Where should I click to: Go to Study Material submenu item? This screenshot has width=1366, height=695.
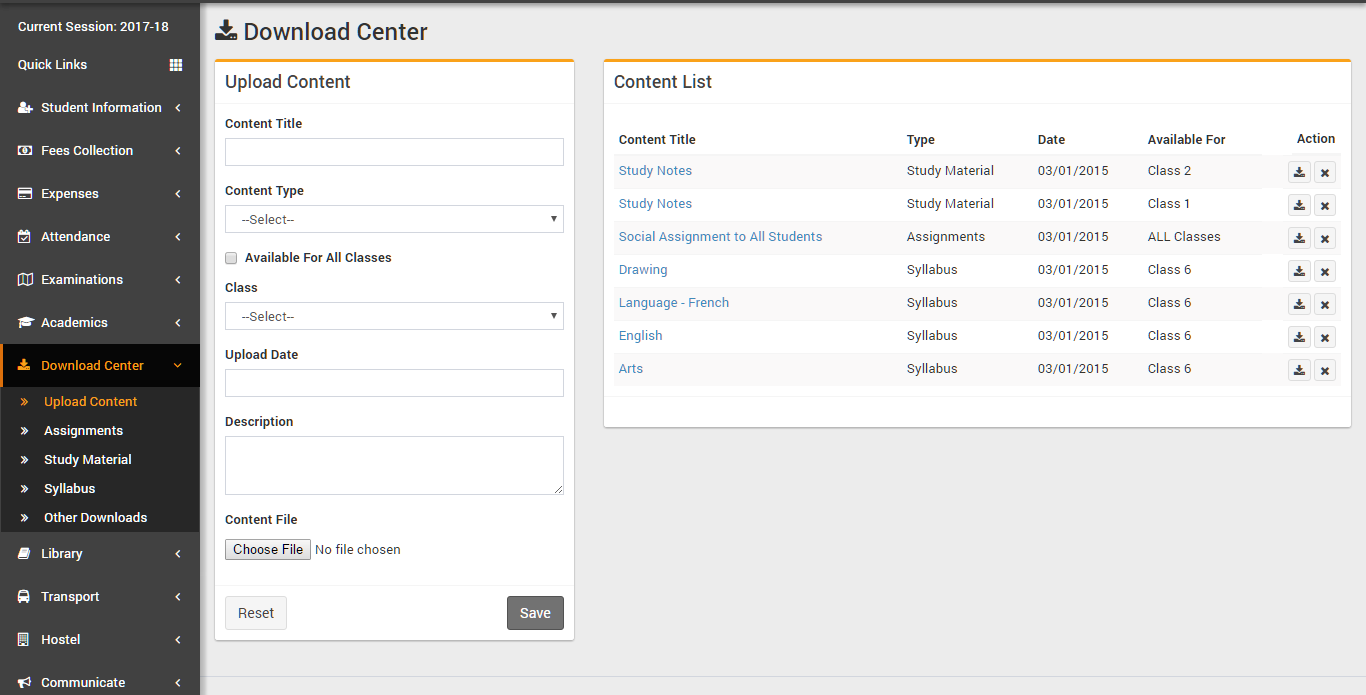87,460
